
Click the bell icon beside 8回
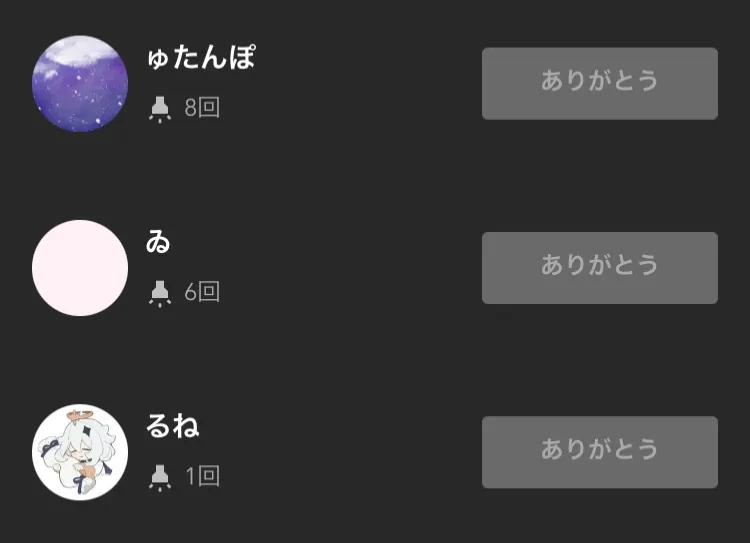(x=159, y=108)
